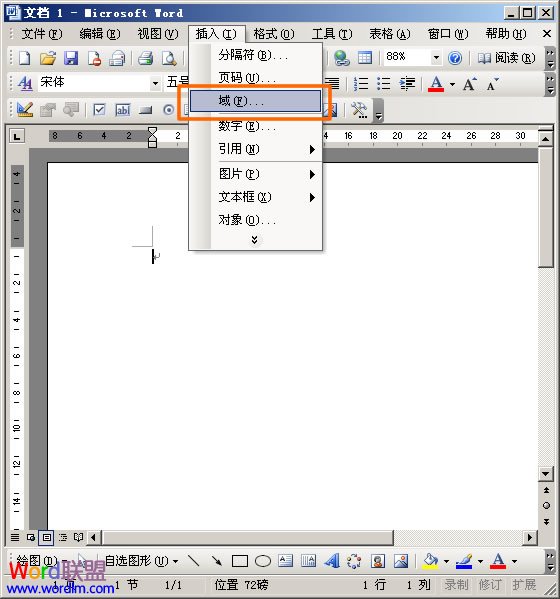Switch to Normal view button
Image resolution: width=560 pixels, height=599 pixels.
point(15,537)
